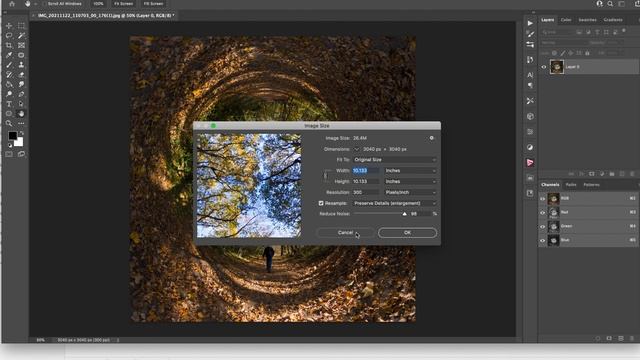Swap foreground and background colors icon
640x360 pixels.
pos(22,133)
